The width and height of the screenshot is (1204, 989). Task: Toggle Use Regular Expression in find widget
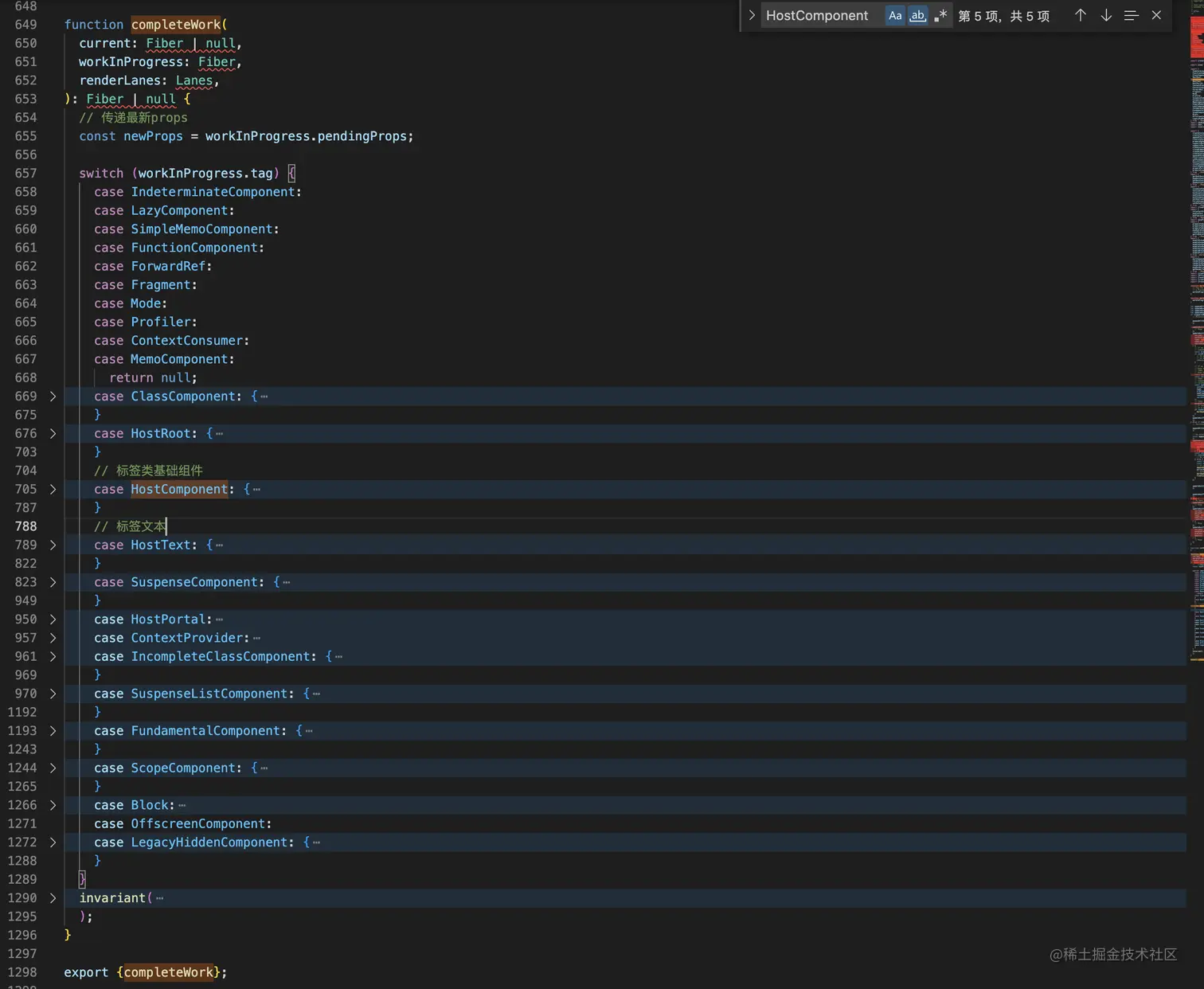[940, 16]
